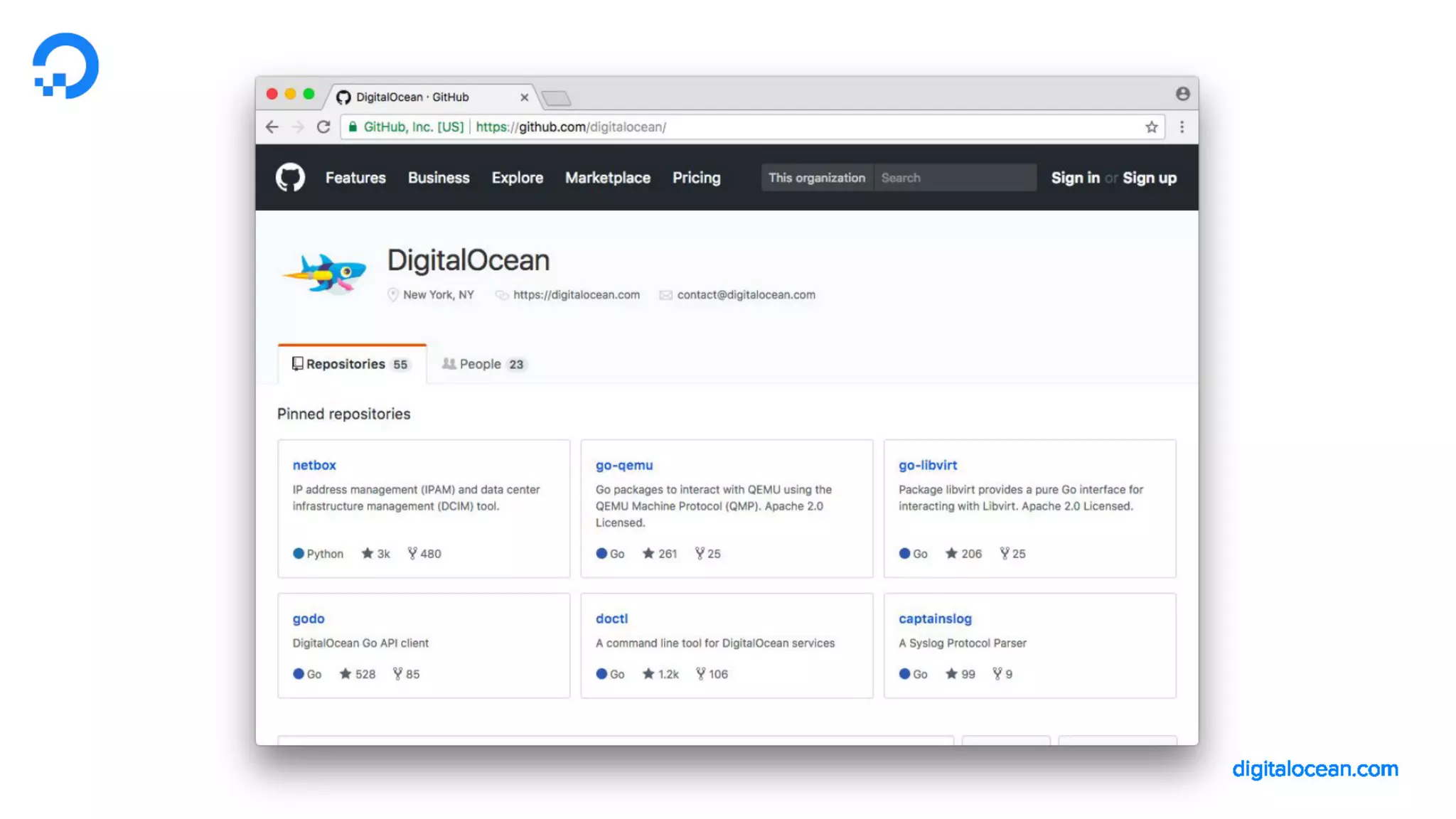Screen dimensions: 1456x819
Task: Open the Business nav link
Action: coord(439,178)
